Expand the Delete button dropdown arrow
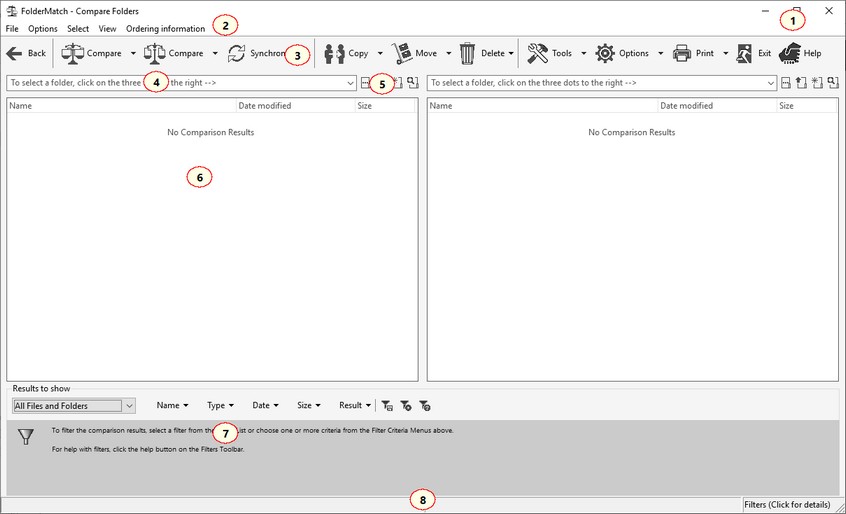Image resolution: width=846 pixels, height=514 pixels. pos(511,53)
